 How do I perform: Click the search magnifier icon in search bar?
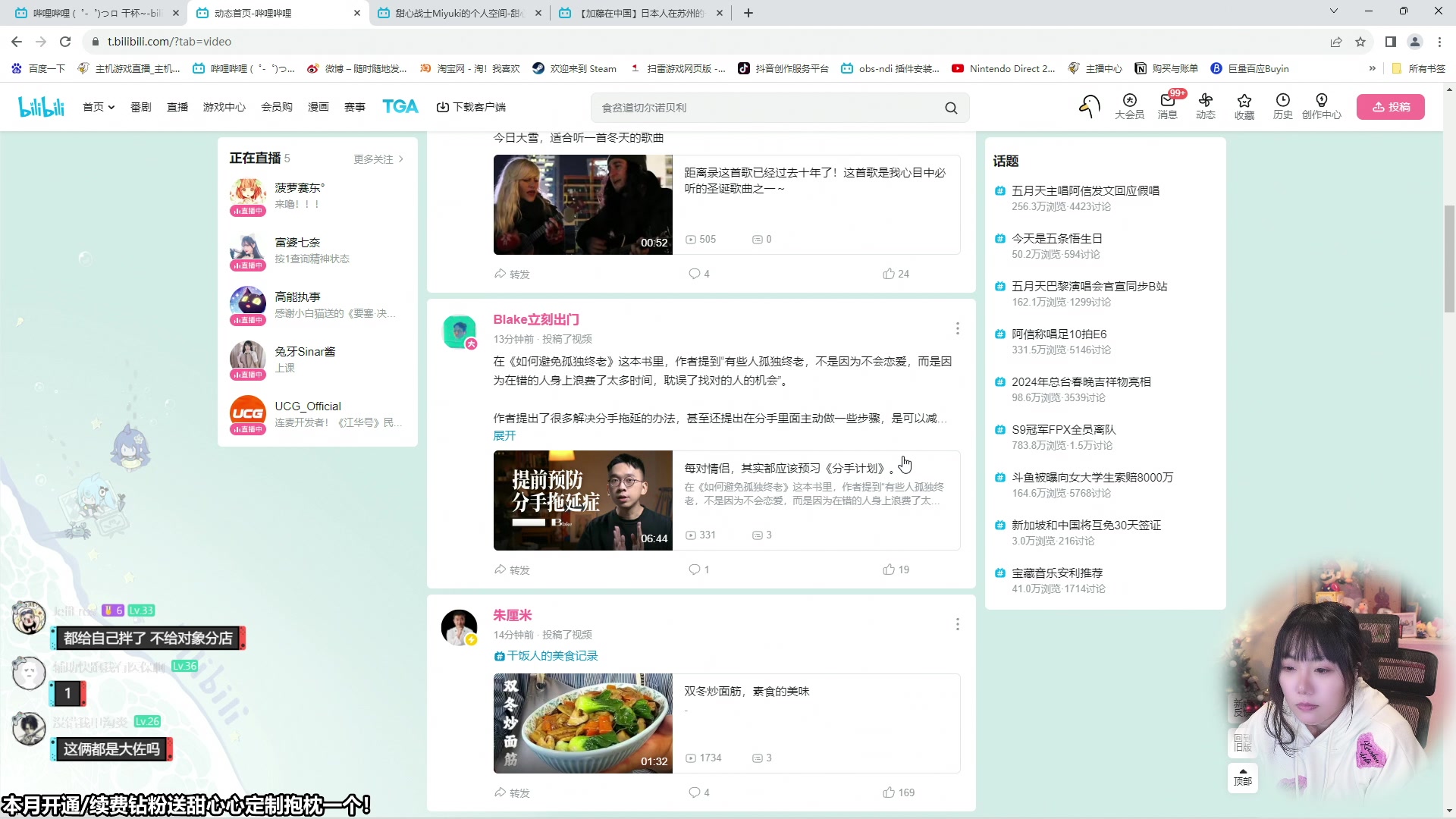tap(951, 108)
